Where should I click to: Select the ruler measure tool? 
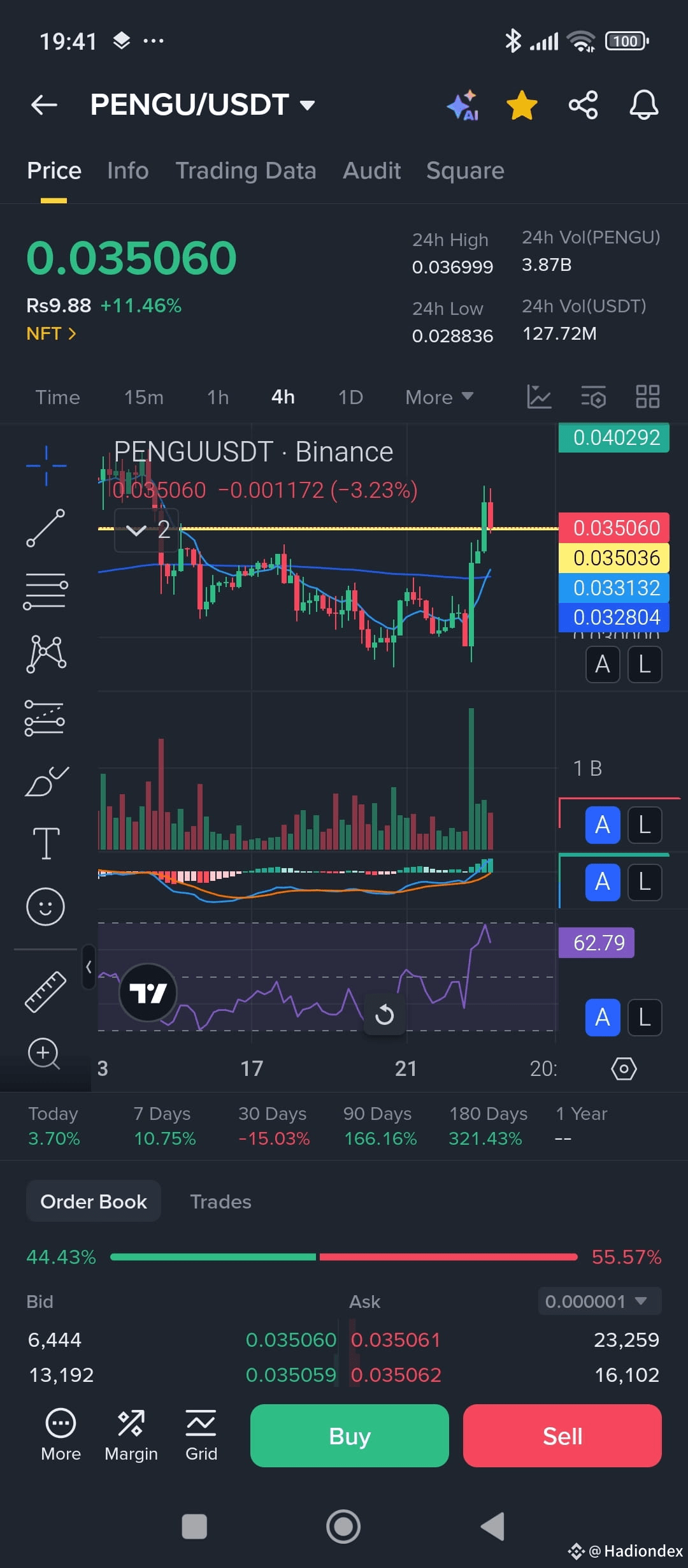click(x=45, y=992)
